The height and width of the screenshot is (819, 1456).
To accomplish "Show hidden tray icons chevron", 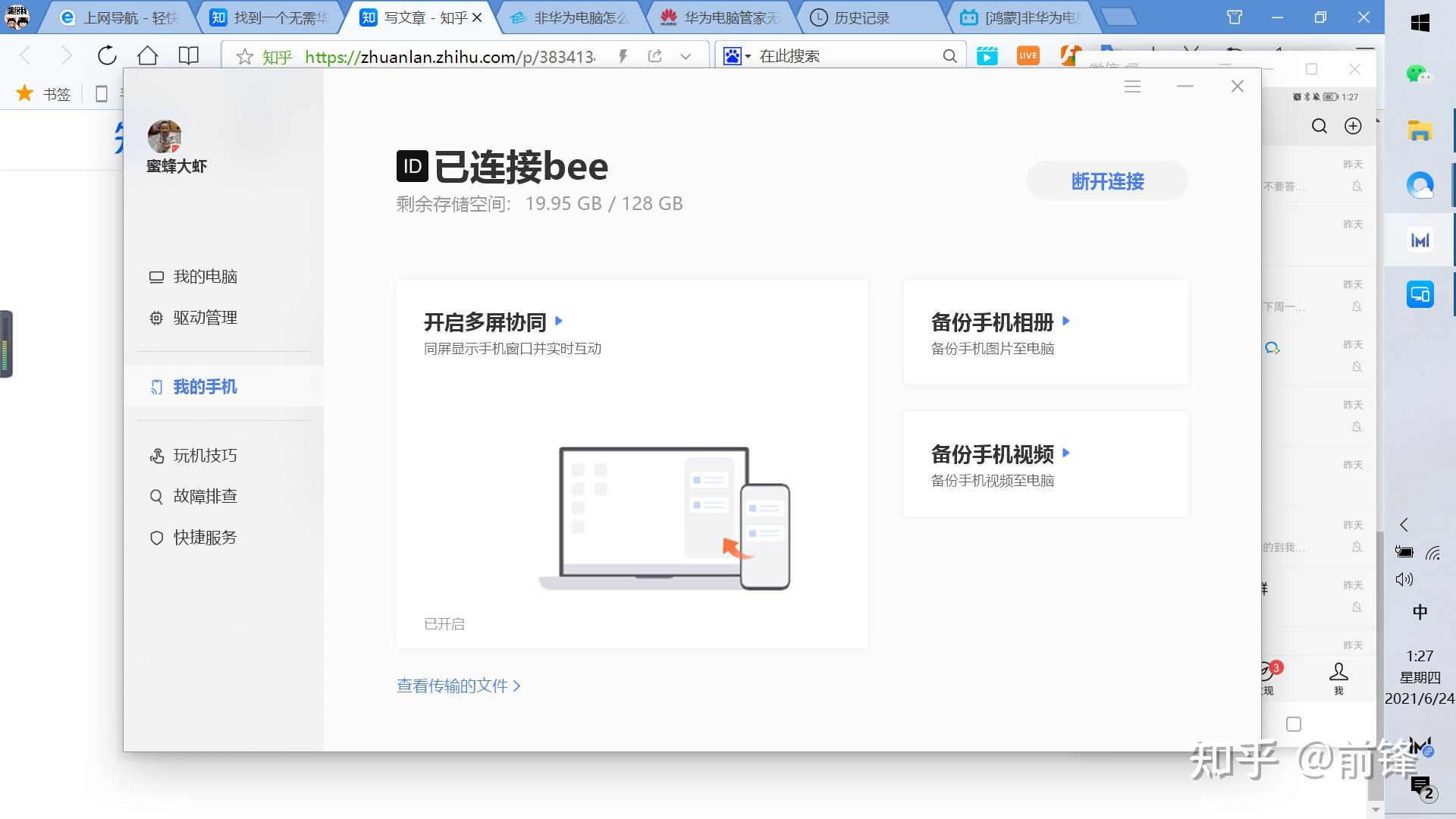I will 1404,525.
